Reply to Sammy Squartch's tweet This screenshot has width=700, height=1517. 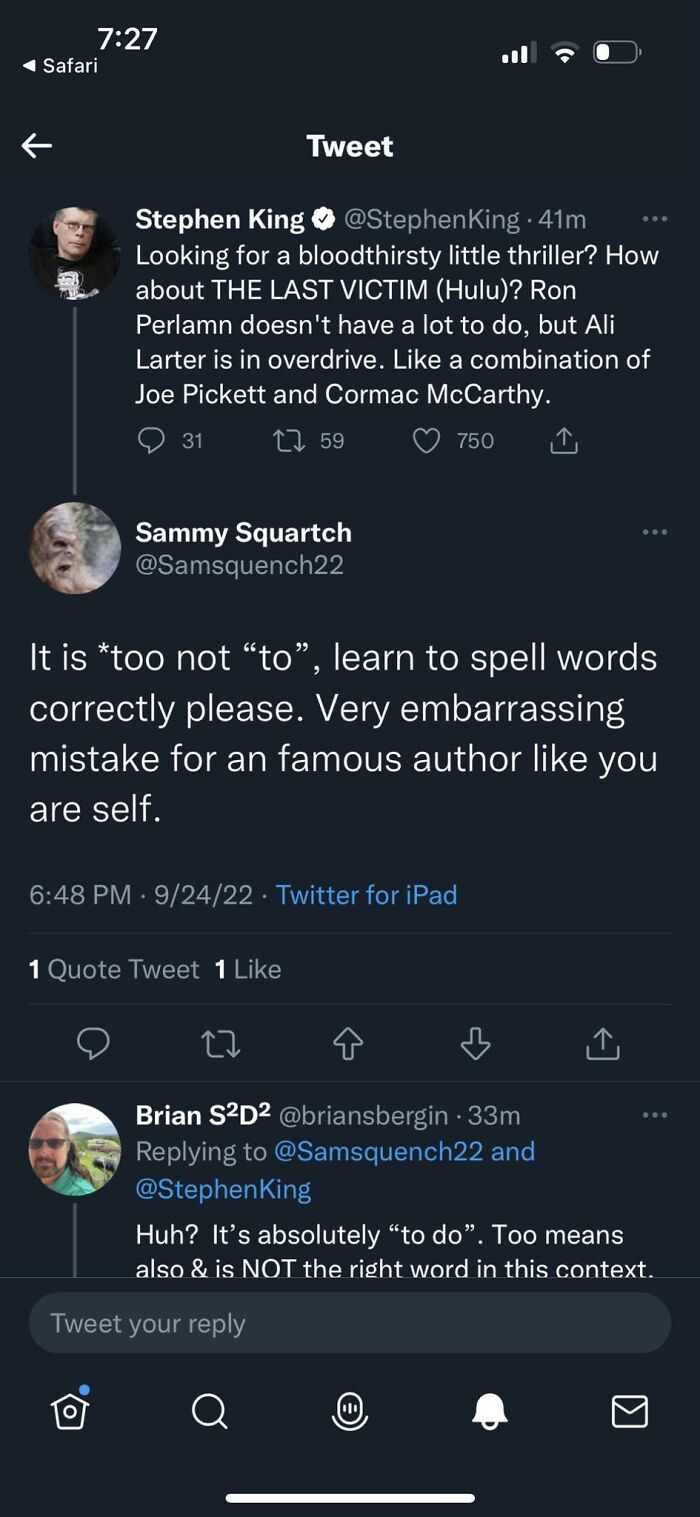click(93, 1044)
